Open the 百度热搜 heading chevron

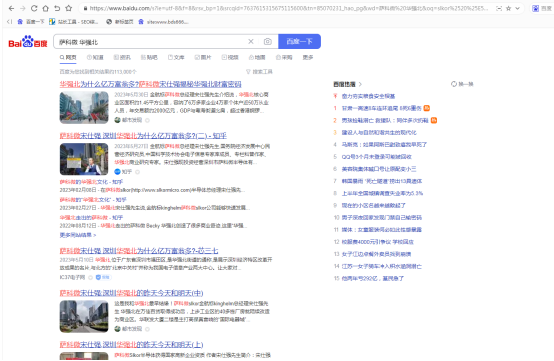360,84
